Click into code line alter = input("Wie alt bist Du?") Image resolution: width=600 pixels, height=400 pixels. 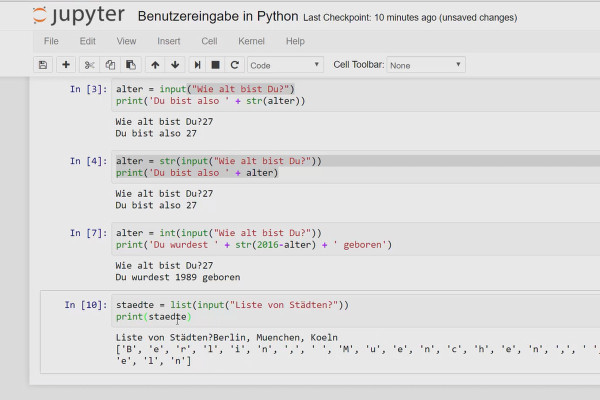pos(205,89)
